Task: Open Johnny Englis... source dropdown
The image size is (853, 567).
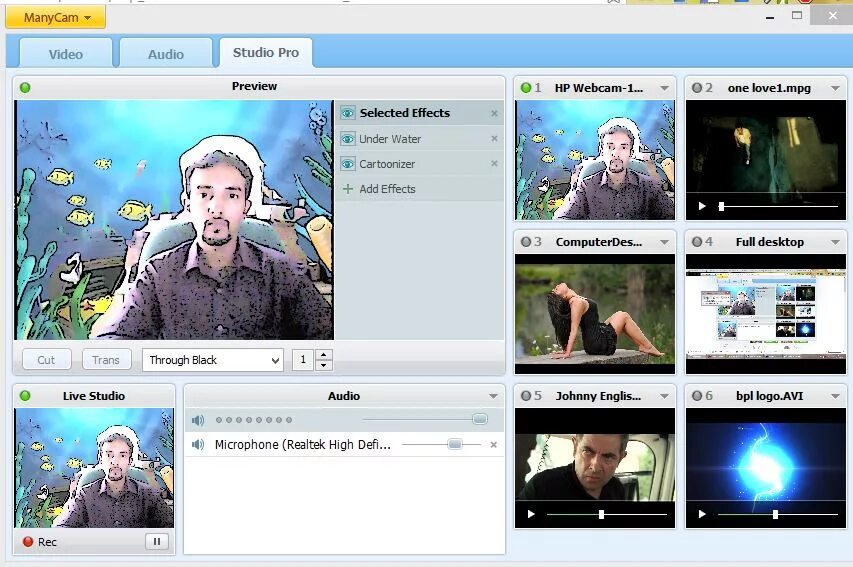Action: click(664, 396)
